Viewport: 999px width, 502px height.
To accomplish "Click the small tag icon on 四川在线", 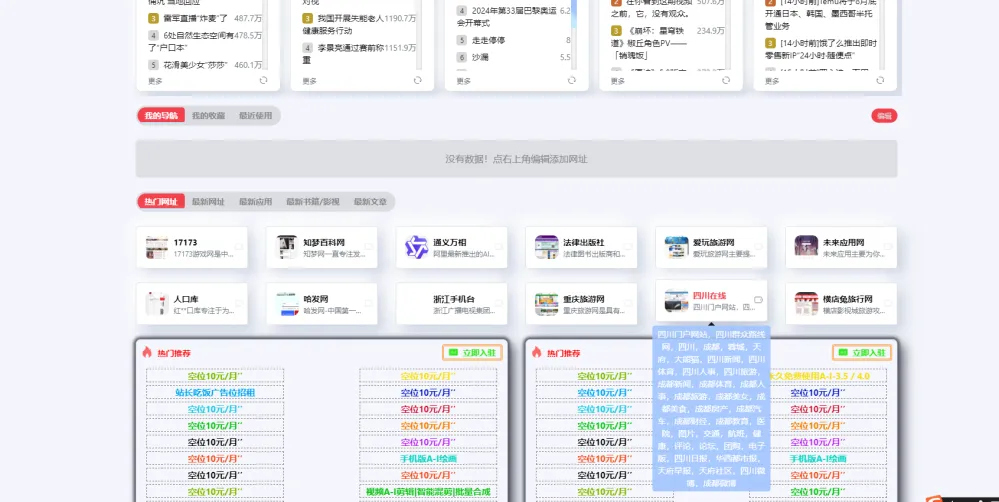I will tap(757, 300).
